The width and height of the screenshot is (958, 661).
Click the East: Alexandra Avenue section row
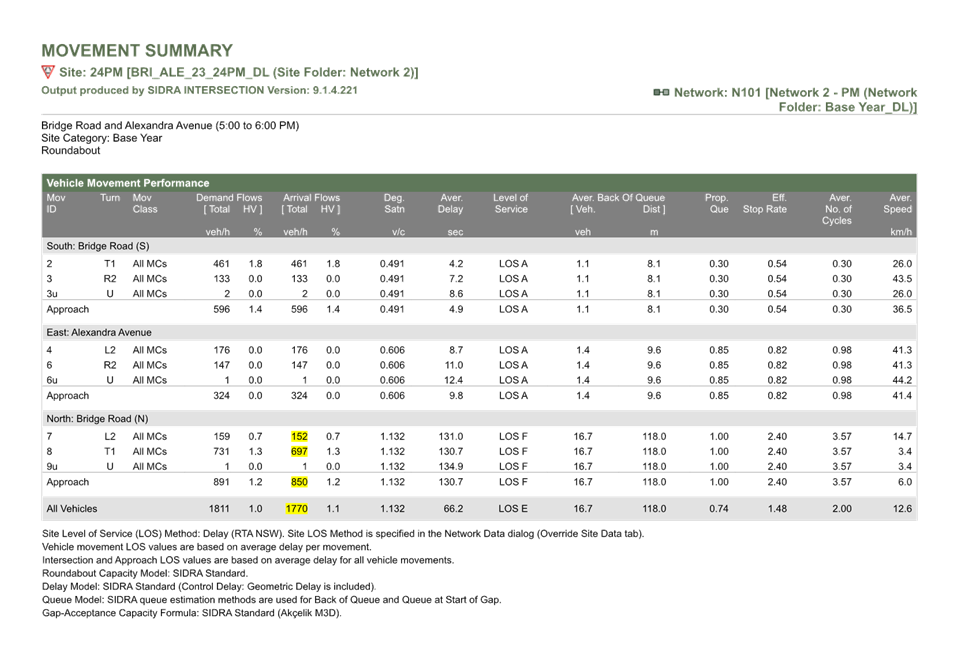(x=479, y=332)
